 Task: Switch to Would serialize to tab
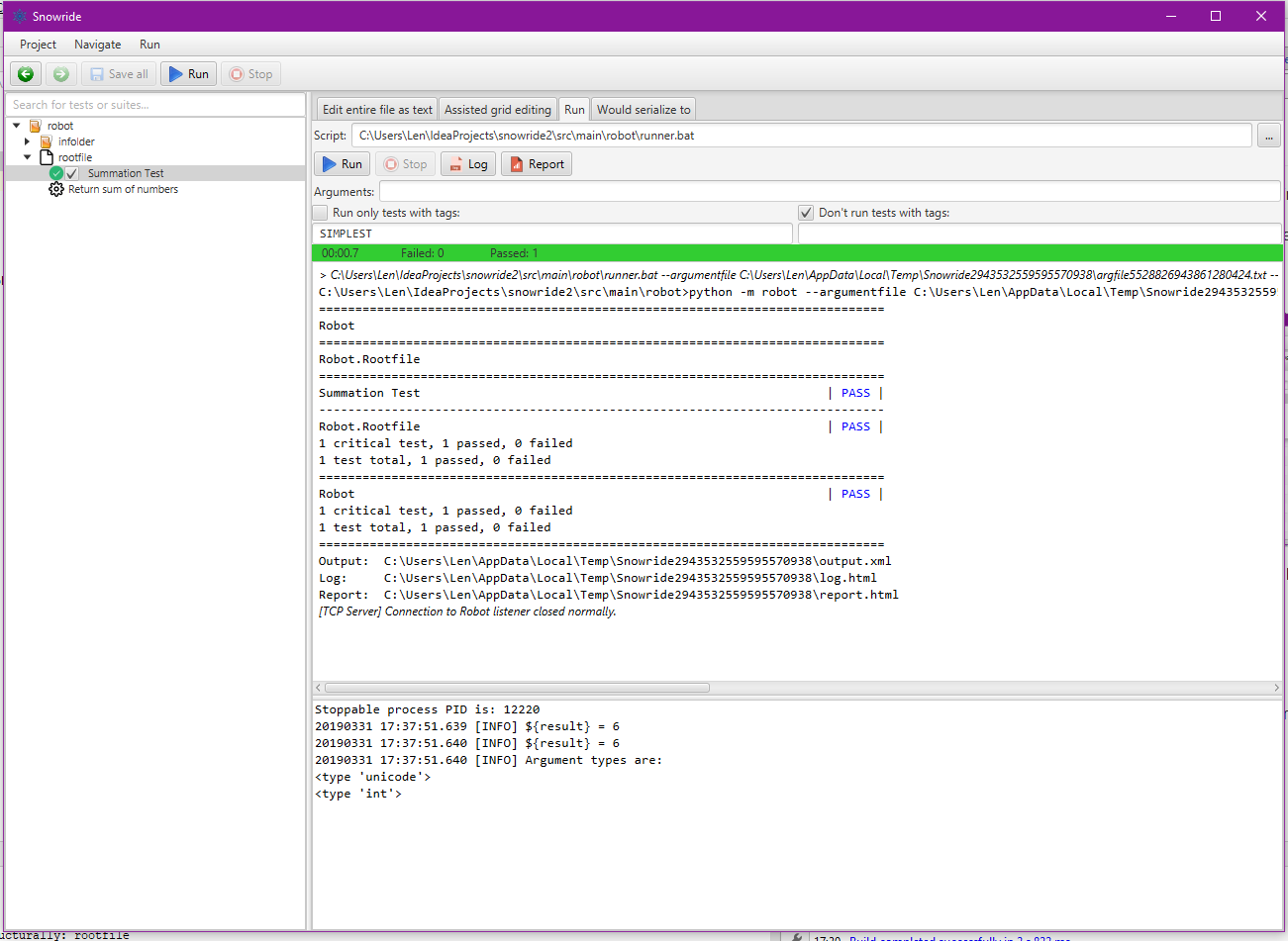[644, 110]
